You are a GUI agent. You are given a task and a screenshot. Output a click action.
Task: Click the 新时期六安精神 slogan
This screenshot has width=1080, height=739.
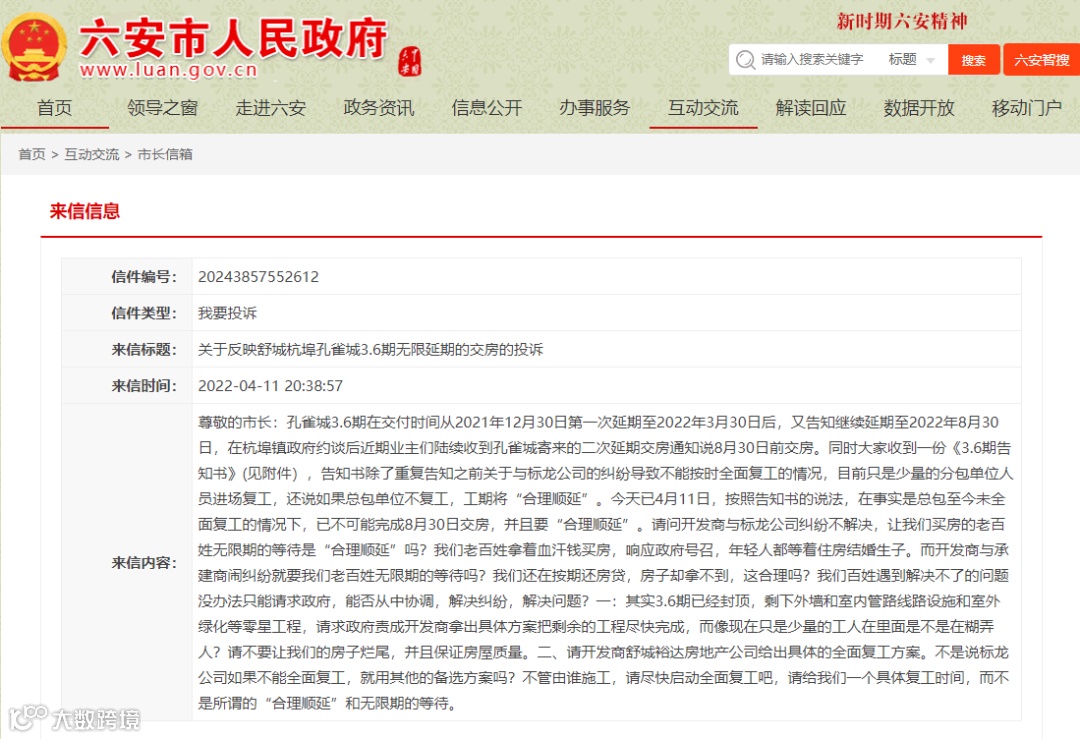[x=902, y=21]
